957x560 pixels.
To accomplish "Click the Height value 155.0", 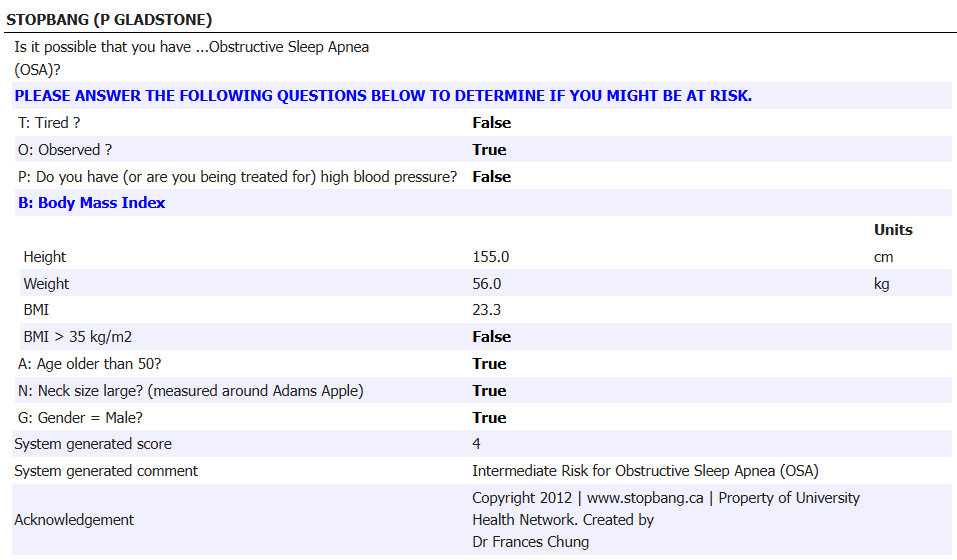I will (x=490, y=257).
